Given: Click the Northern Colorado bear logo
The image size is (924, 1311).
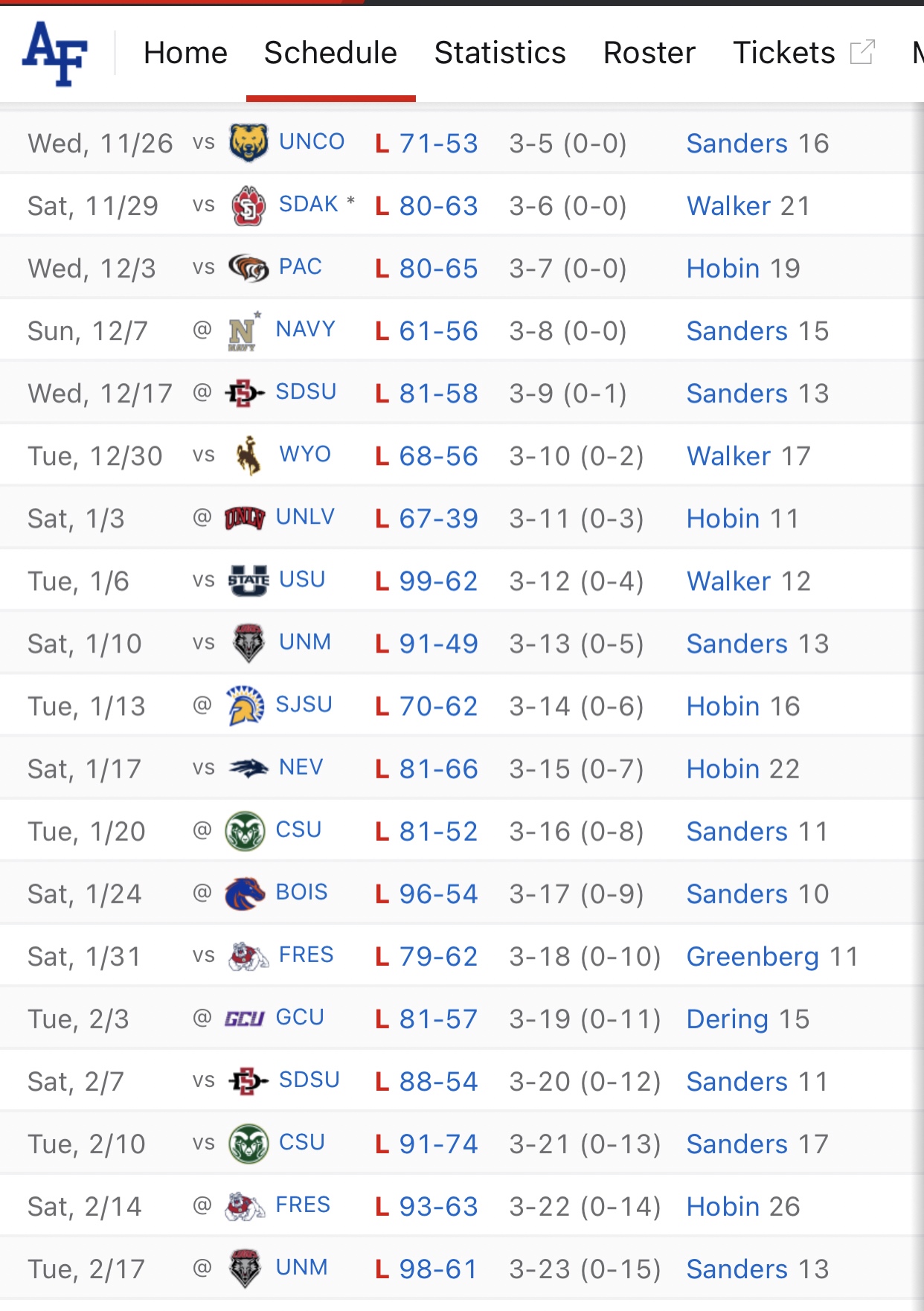Looking at the screenshot, I should [x=248, y=143].
